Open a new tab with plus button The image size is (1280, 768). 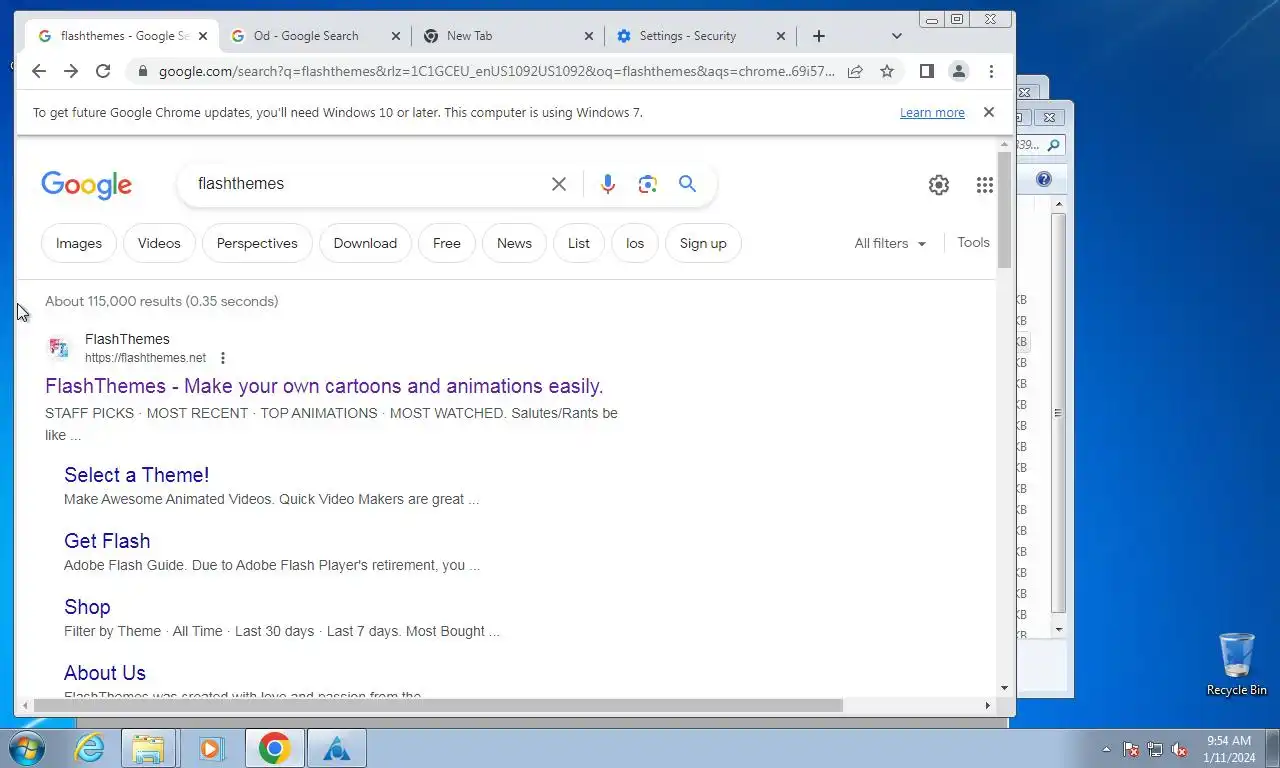819,36
